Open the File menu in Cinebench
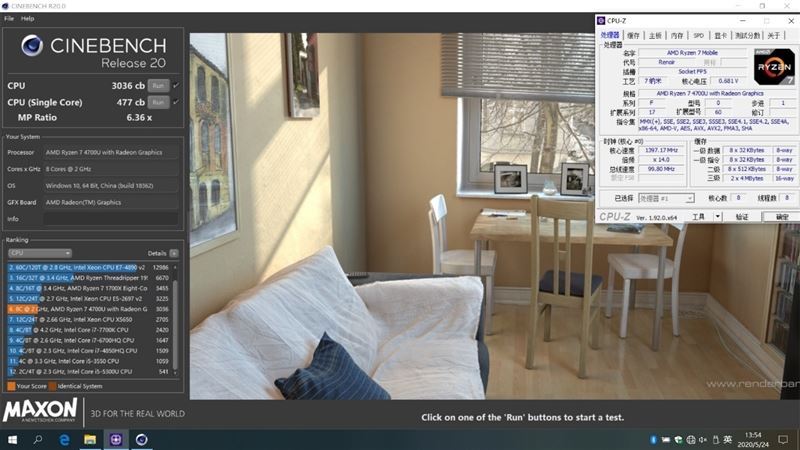This screenshot has height=450, width=800. click(x=9, y=18)
